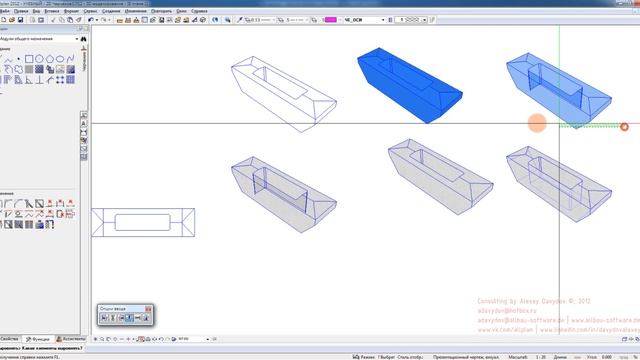The image size is (640, 360).
Task: Click the New document icon
Action: [x=4, y=20]
